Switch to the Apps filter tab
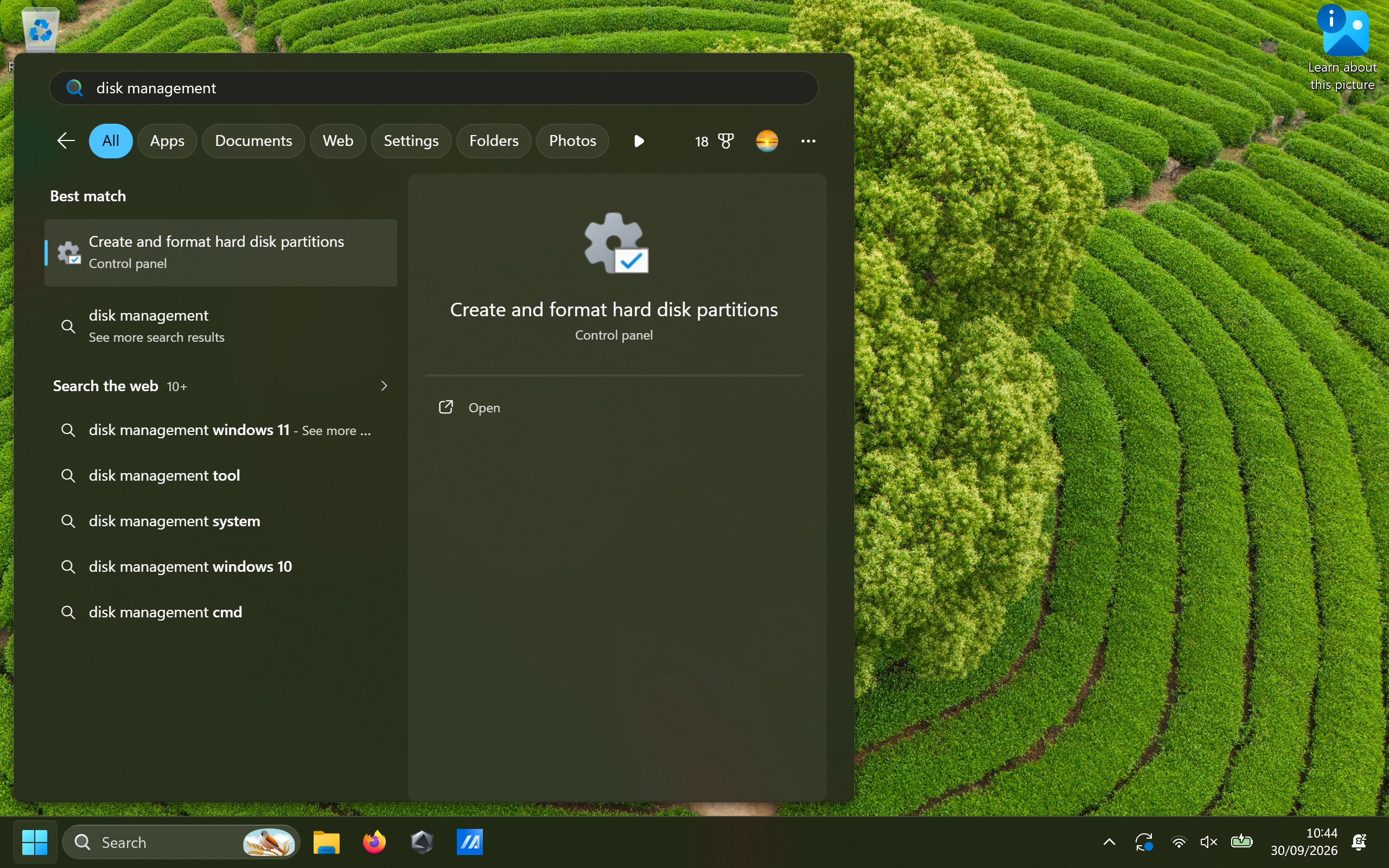 click(x=167, y=141)
